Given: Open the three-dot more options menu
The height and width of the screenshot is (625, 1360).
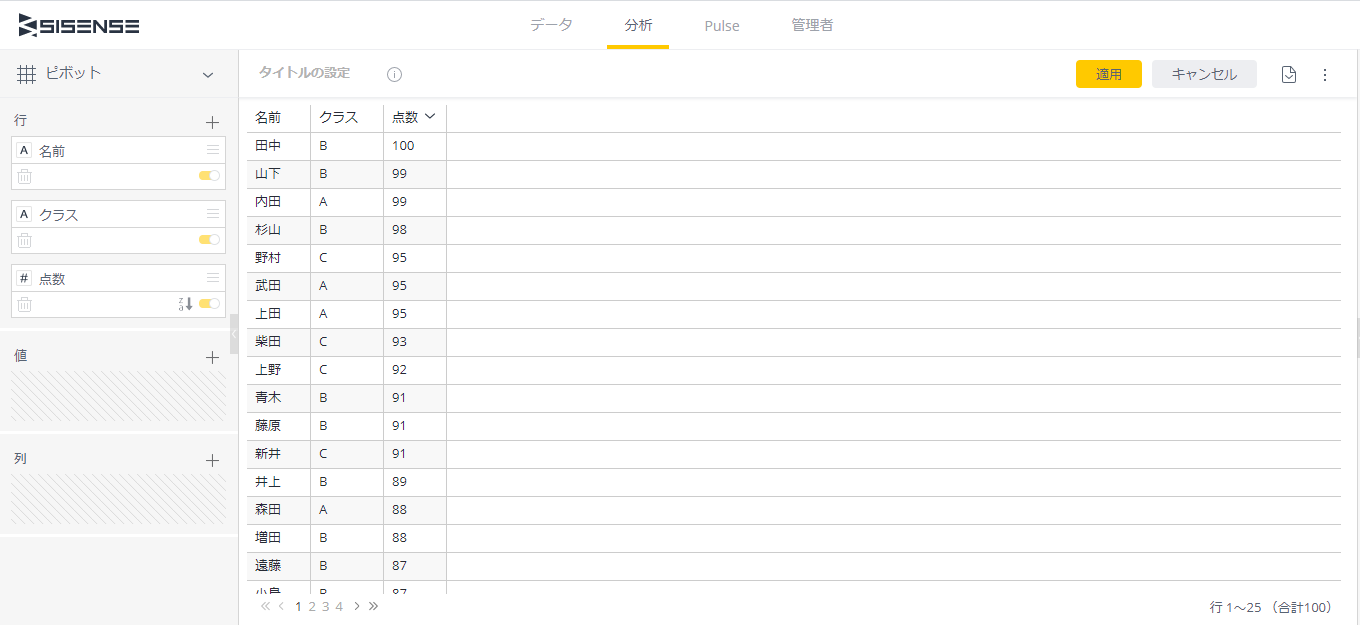Looking at the screenshot, I should pyautogui.click(x=1325, y=74).
